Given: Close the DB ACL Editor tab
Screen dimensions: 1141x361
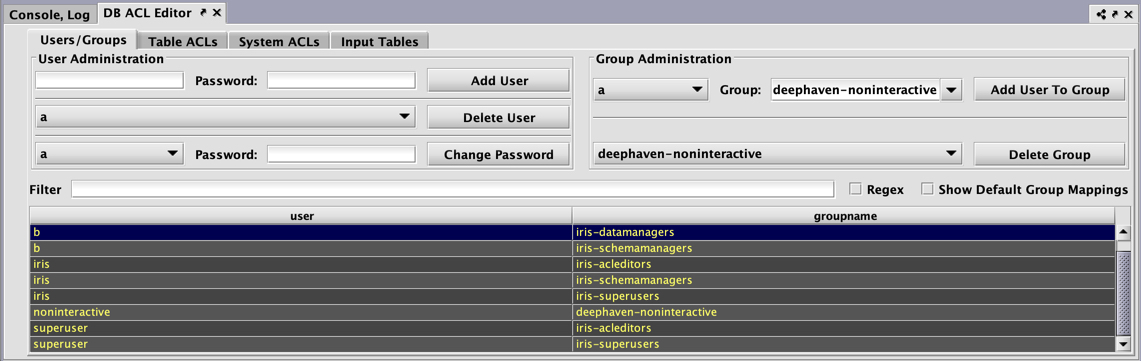Looking at the screenshot, I should [x=217, y=13].
